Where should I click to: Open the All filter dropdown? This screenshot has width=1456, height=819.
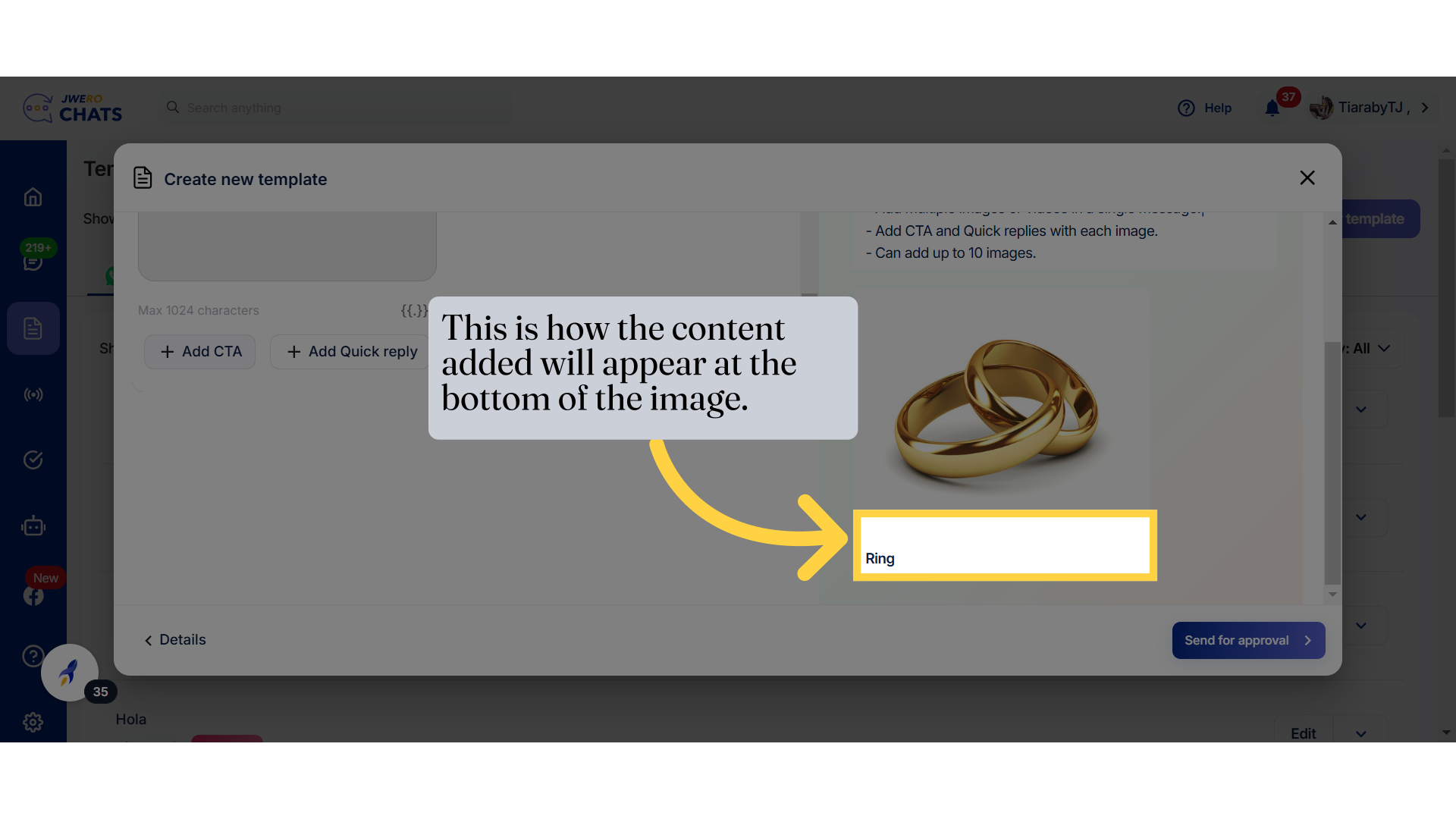1369,348
